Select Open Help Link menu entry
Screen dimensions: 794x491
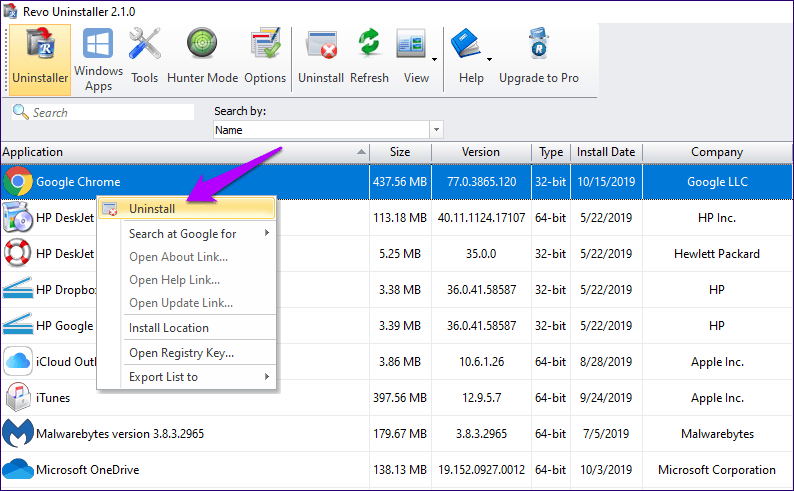(x=174, y=280)
